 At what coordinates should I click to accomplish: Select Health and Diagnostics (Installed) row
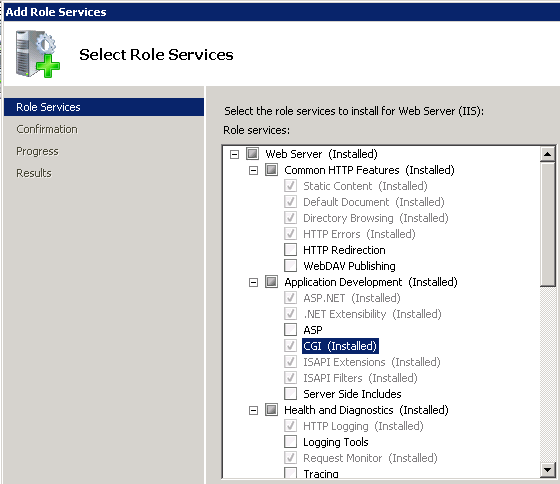pos(366,410)
